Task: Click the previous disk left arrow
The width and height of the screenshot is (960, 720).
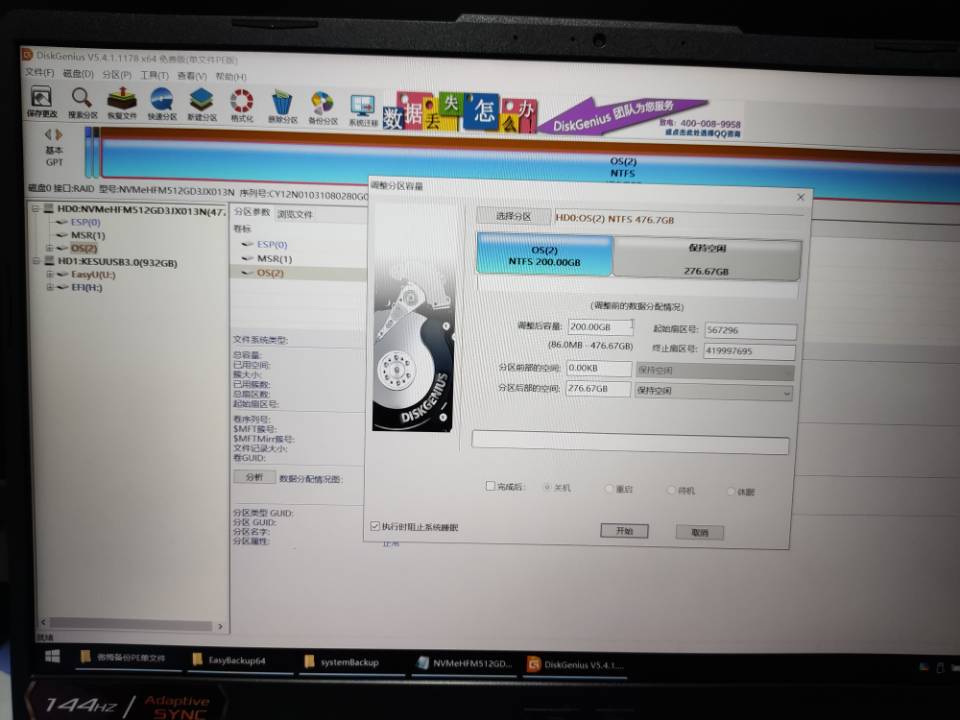Action: click(48, 134)
